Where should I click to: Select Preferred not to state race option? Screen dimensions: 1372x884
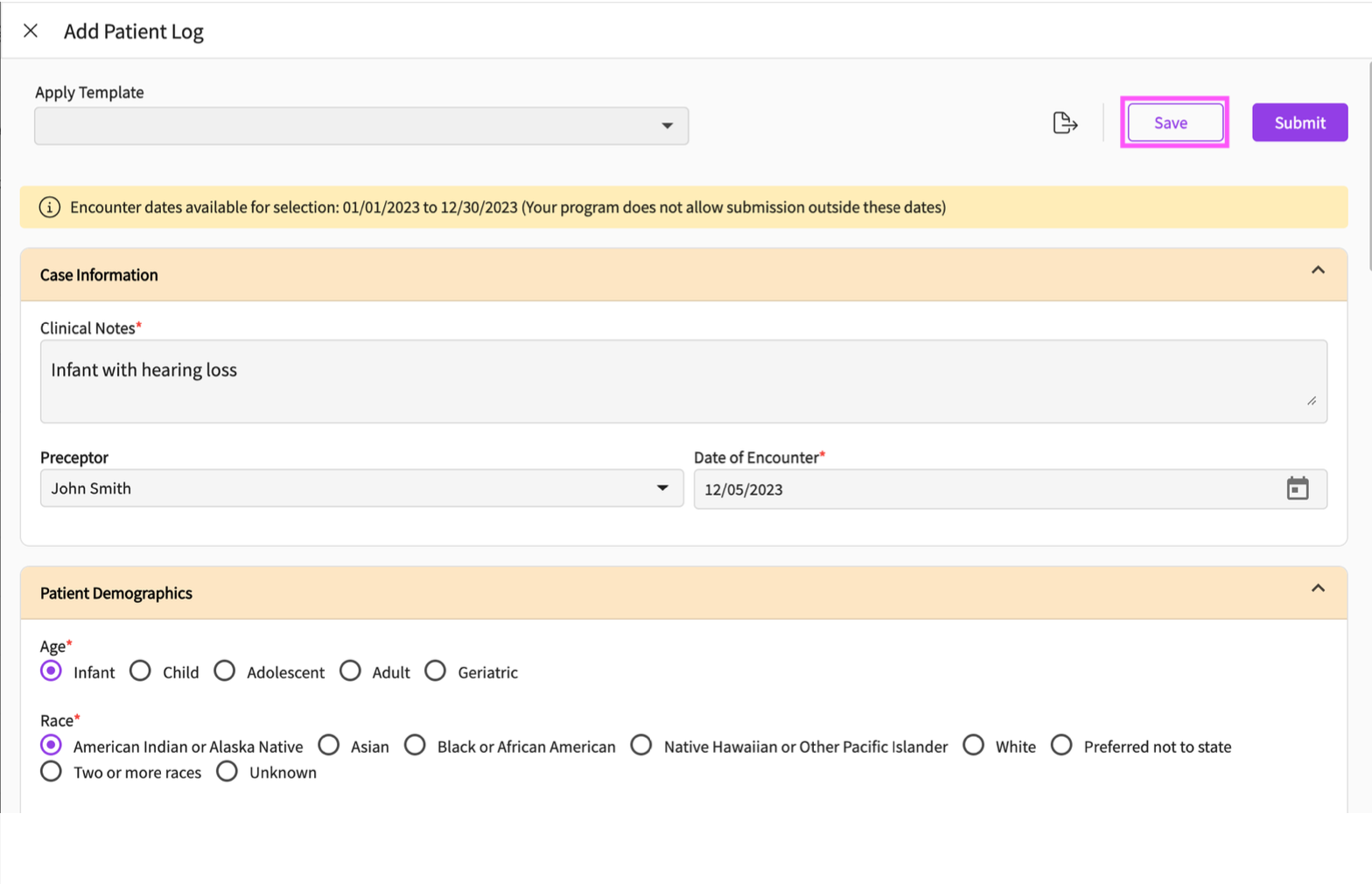coord(1061,746)
